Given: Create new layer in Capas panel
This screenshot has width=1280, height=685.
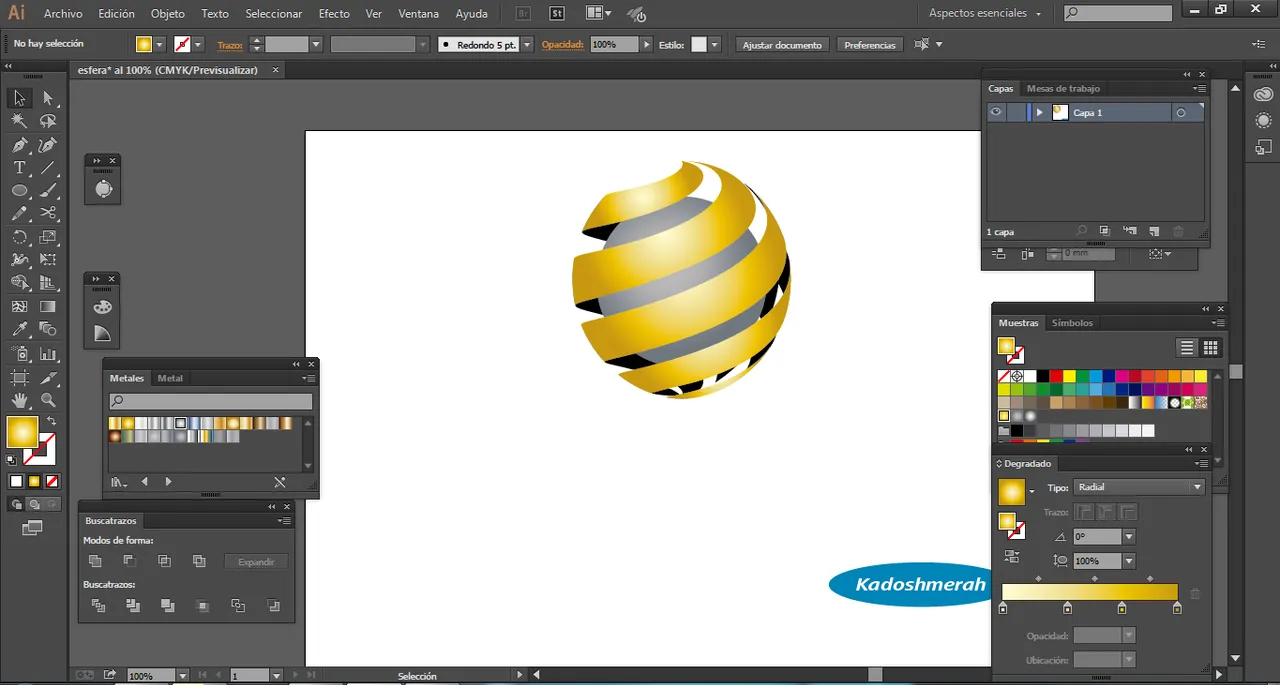Looking at the screenshot, I should [x=1154, y=231].
